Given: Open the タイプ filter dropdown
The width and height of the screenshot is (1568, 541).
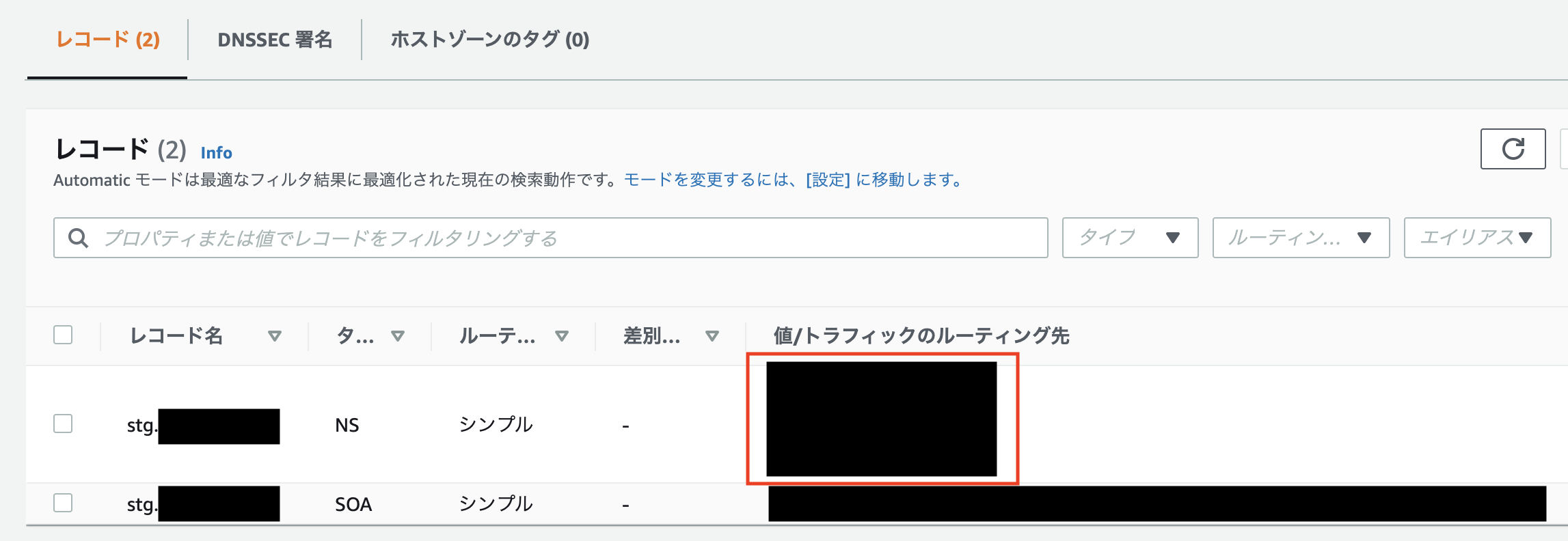Looking at the screenshot, I should pyautogui.click(x=1130, y=238).
